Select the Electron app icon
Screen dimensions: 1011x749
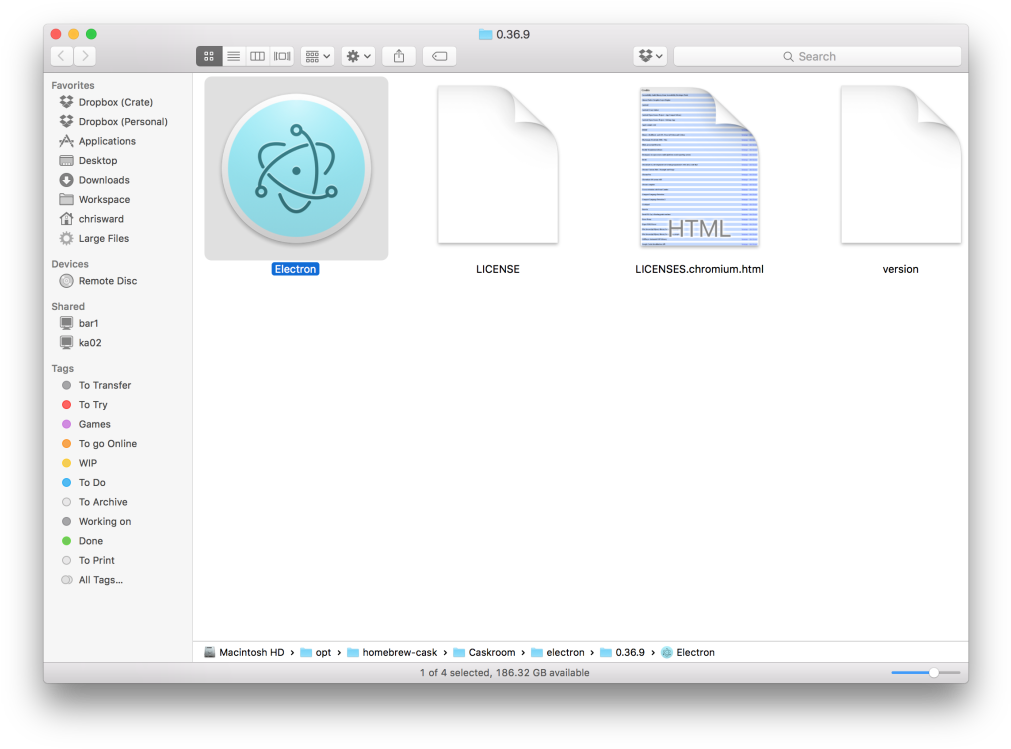[297, 169]
